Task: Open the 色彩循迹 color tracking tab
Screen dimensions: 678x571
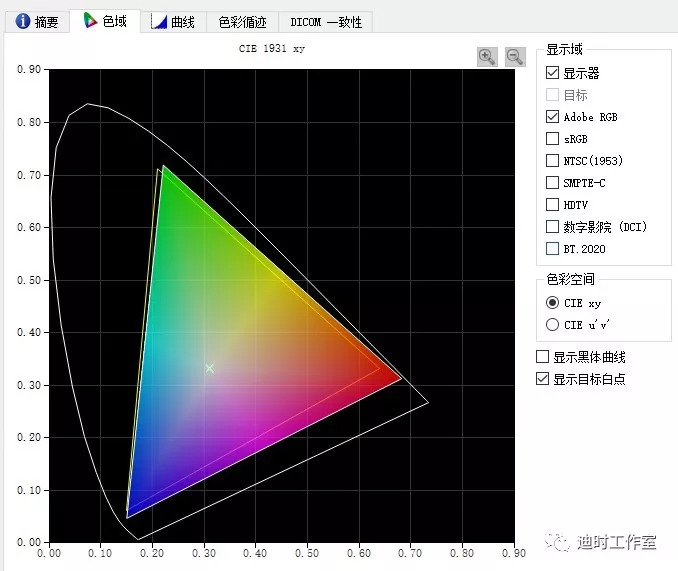Action: (242, 22)
